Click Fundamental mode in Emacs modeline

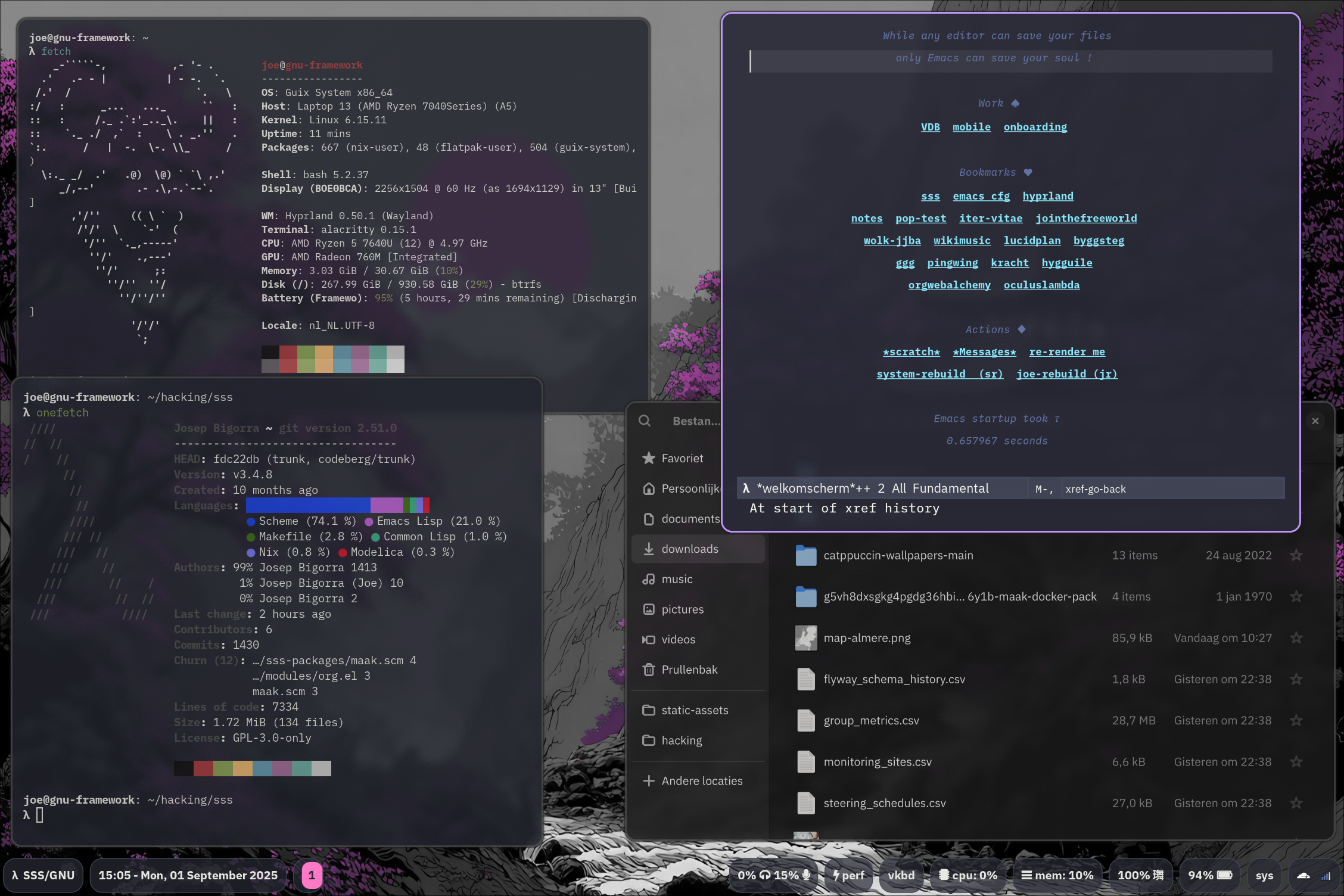click(950, 489)
